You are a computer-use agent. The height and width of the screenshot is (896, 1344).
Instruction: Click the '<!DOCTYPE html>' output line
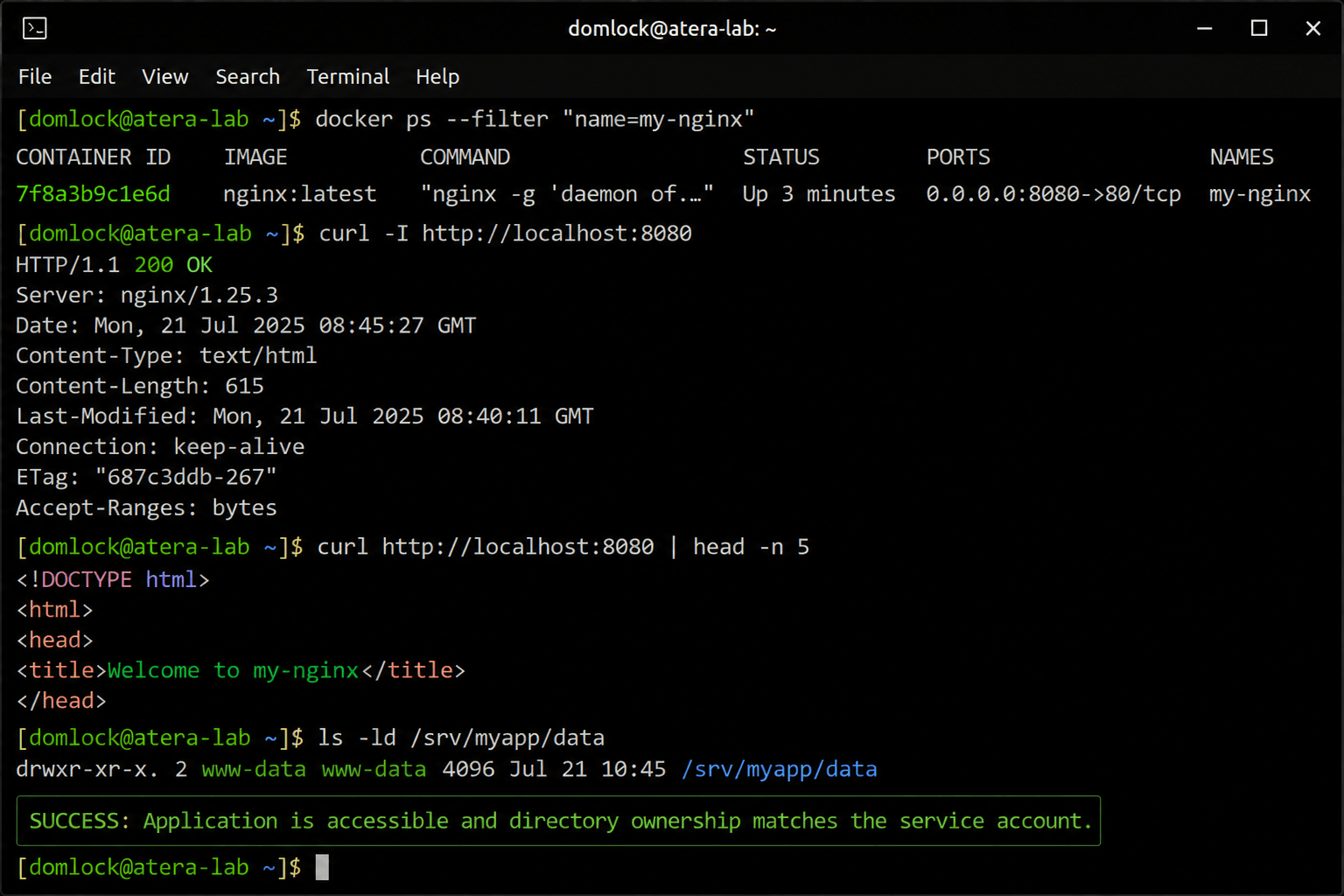113,579
